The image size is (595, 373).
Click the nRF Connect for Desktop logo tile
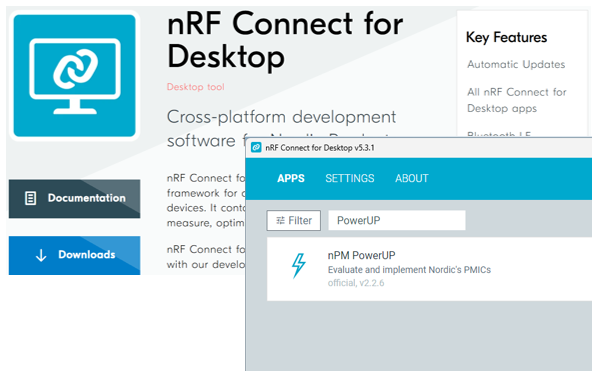(74, 76)
